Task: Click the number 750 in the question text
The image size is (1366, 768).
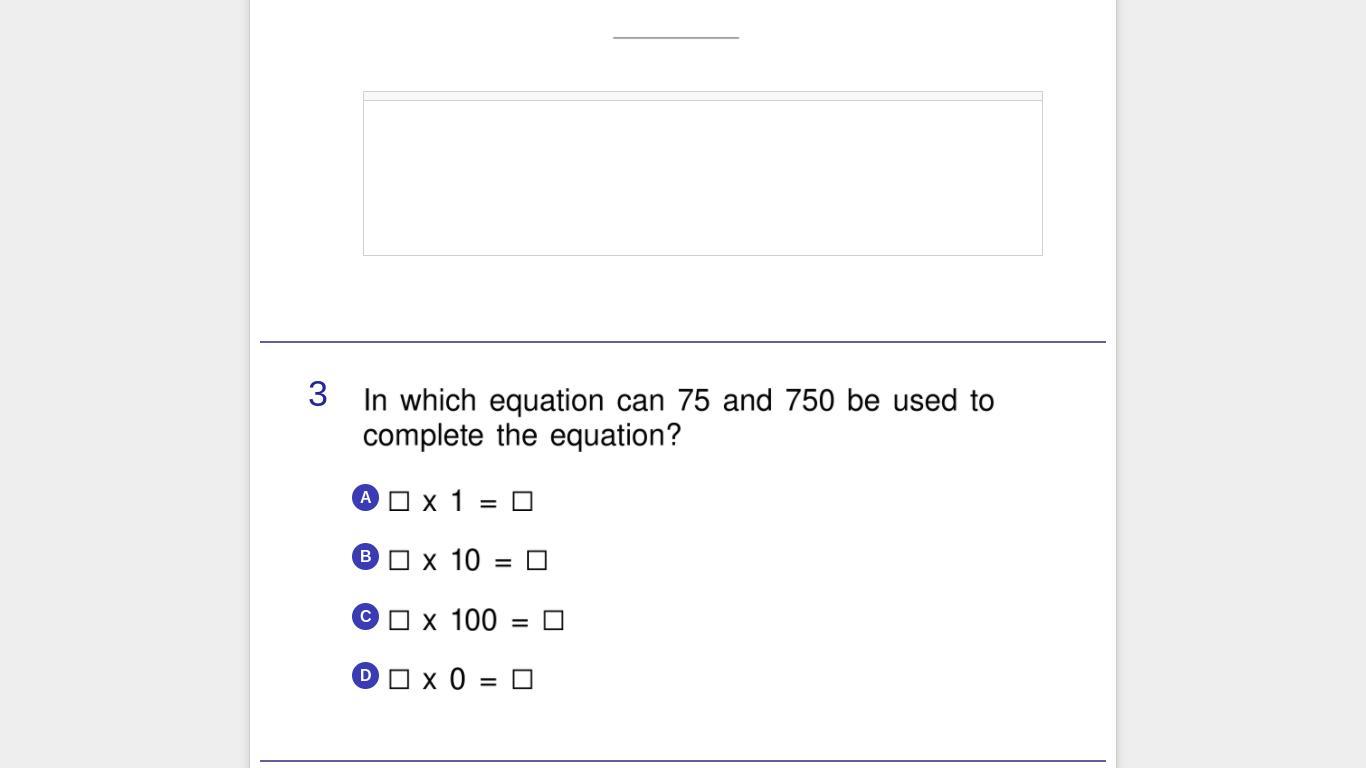Action: (809, 401)
